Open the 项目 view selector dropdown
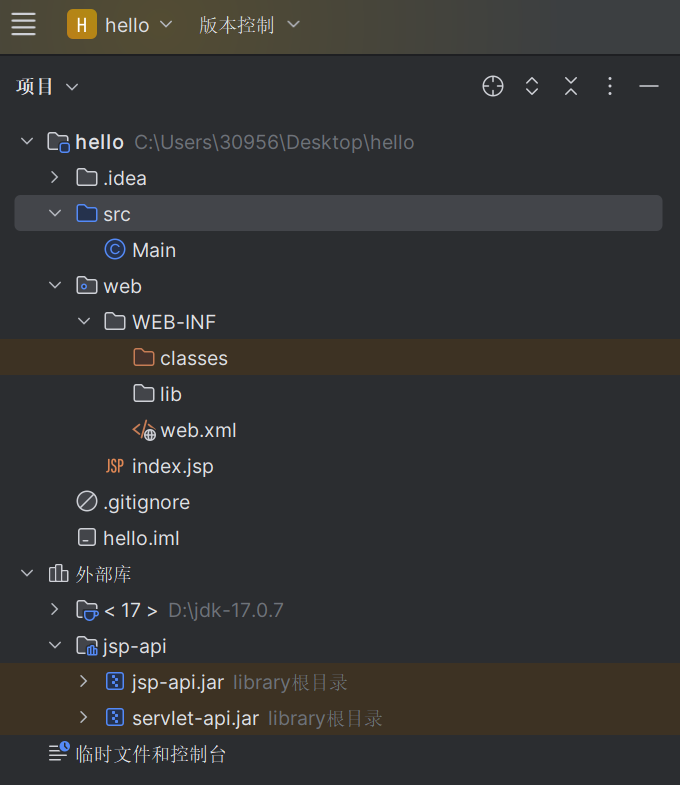 click(x=47, y=87)
